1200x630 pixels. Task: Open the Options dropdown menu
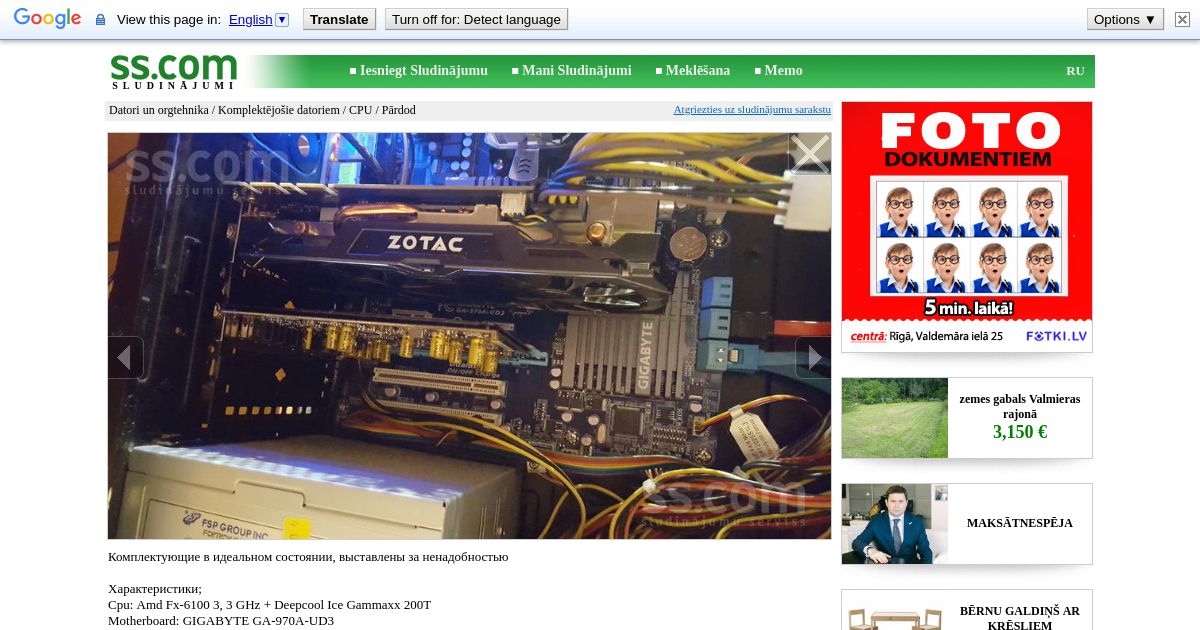coord(1125,19)
